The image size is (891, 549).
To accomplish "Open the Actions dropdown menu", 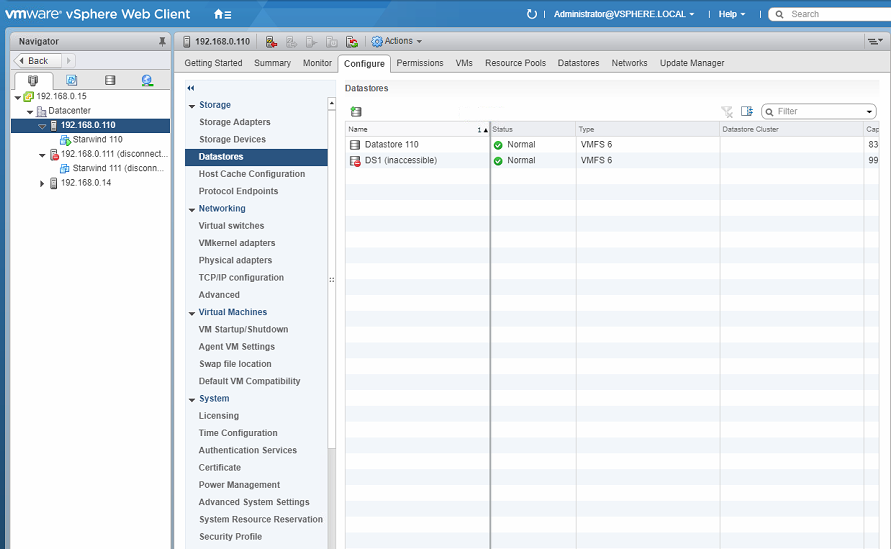I will click(x=397, y=41).
